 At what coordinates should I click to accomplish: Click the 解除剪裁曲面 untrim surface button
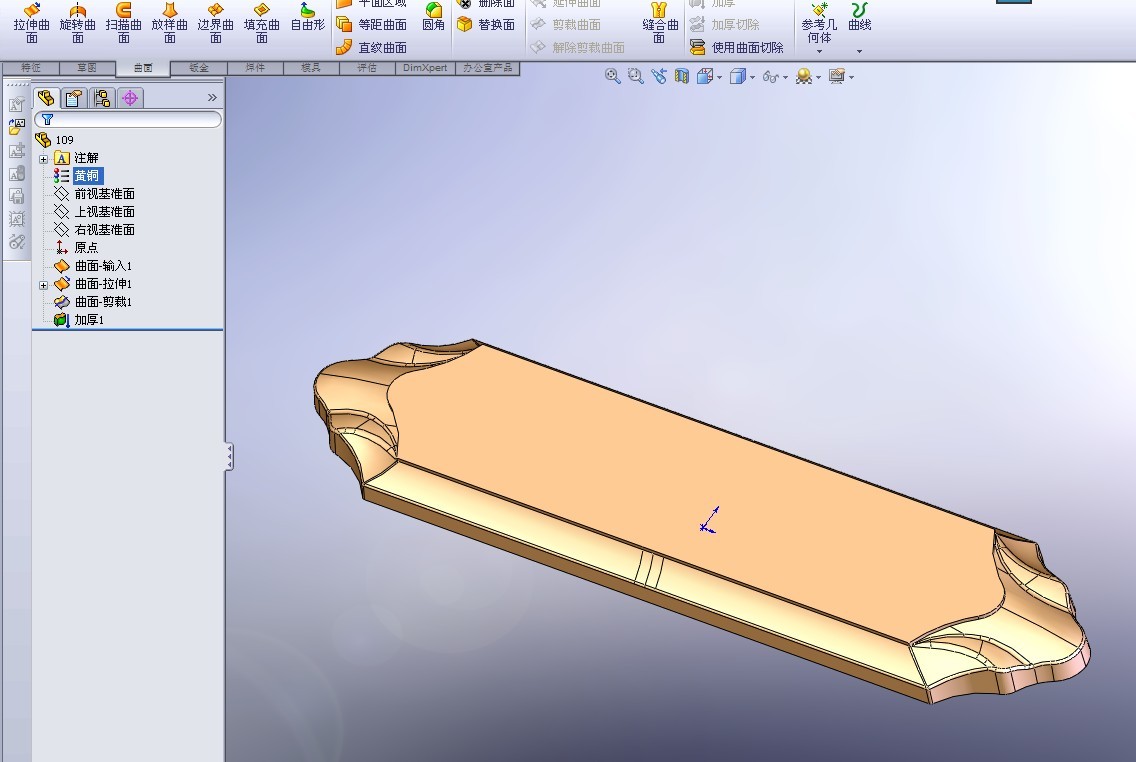click(x=577, y=48)
